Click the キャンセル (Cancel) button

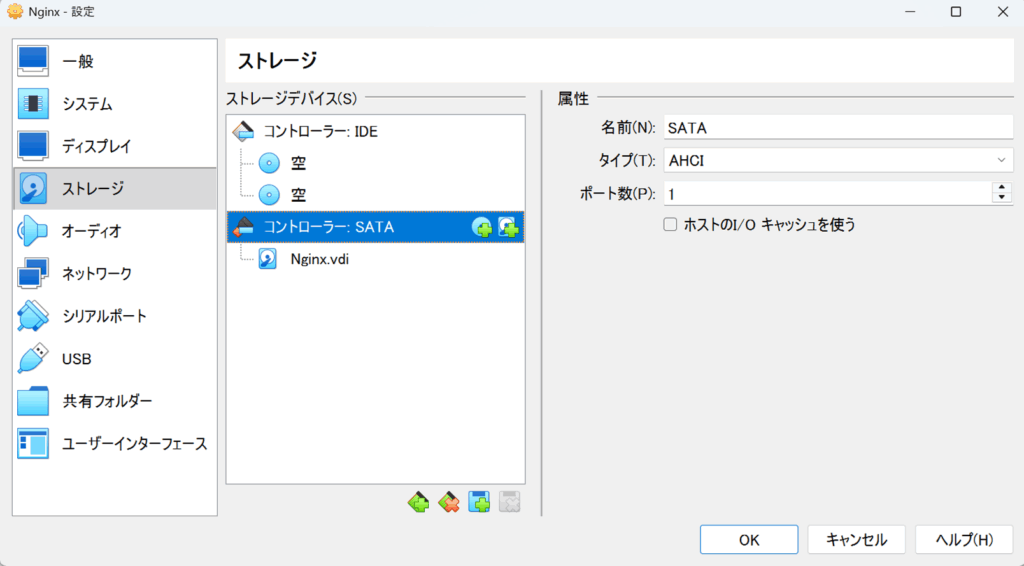click(856, 540)
